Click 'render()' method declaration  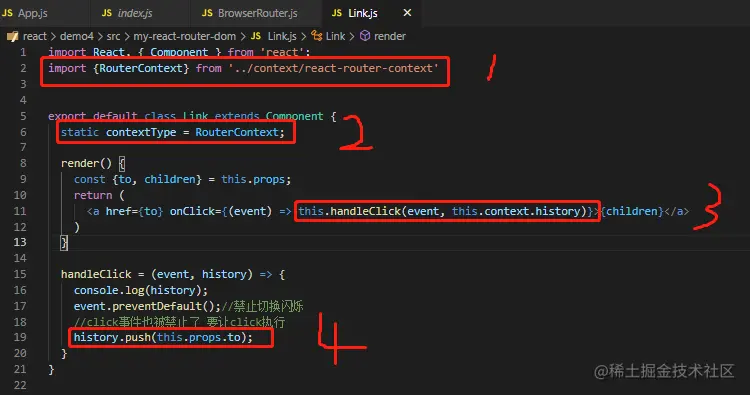(x=86, y=164)
